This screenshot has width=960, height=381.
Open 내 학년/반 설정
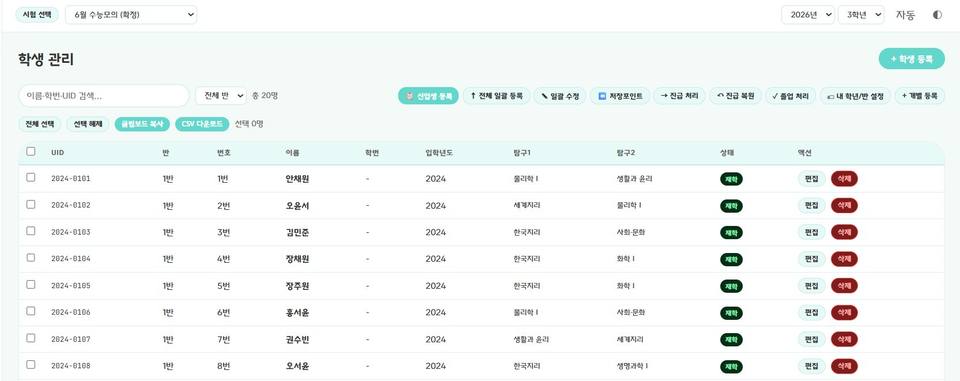click(x=855, y=96)
